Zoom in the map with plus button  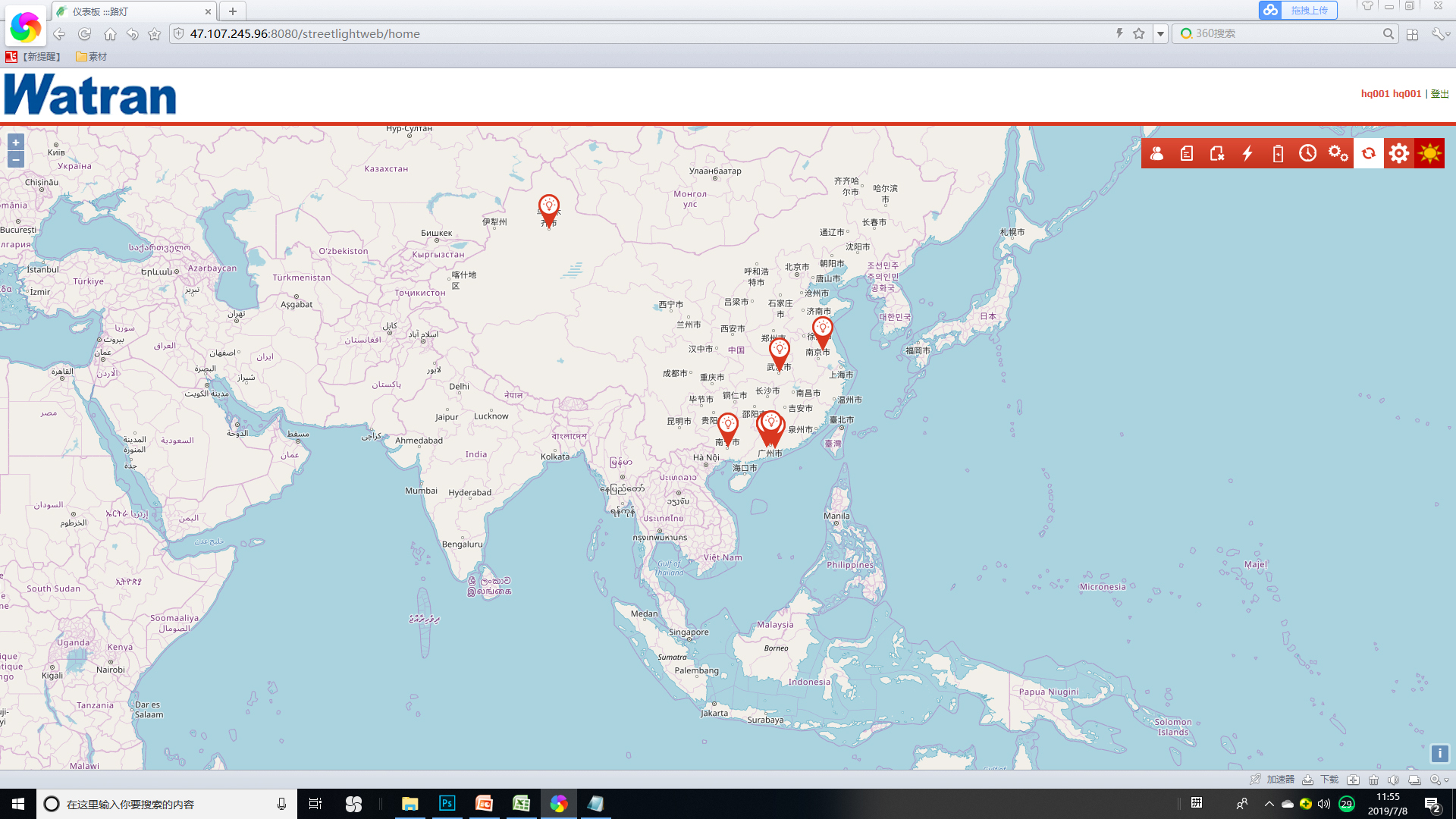[16, 143]
